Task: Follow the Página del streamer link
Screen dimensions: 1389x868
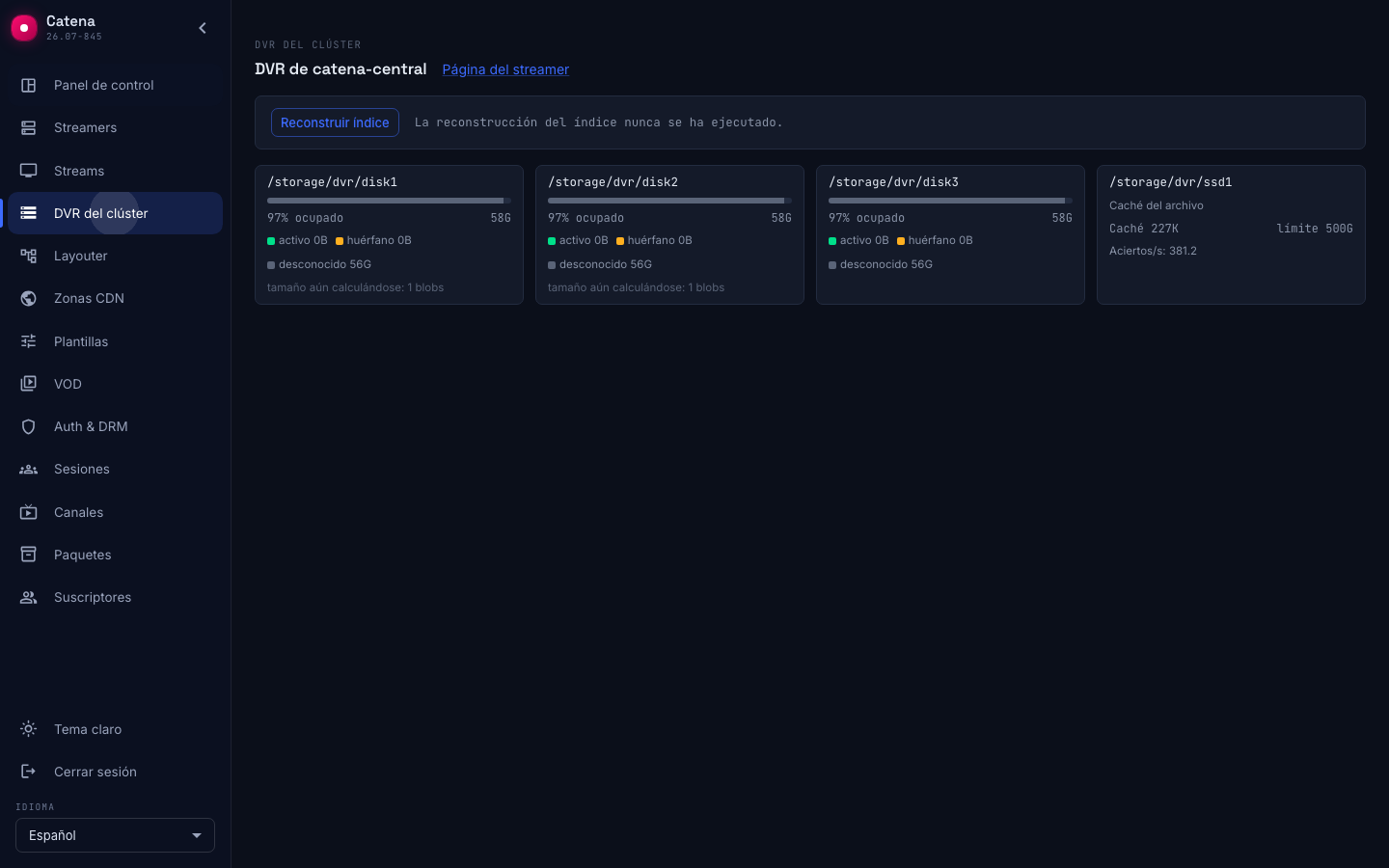Action: [505, 69]
